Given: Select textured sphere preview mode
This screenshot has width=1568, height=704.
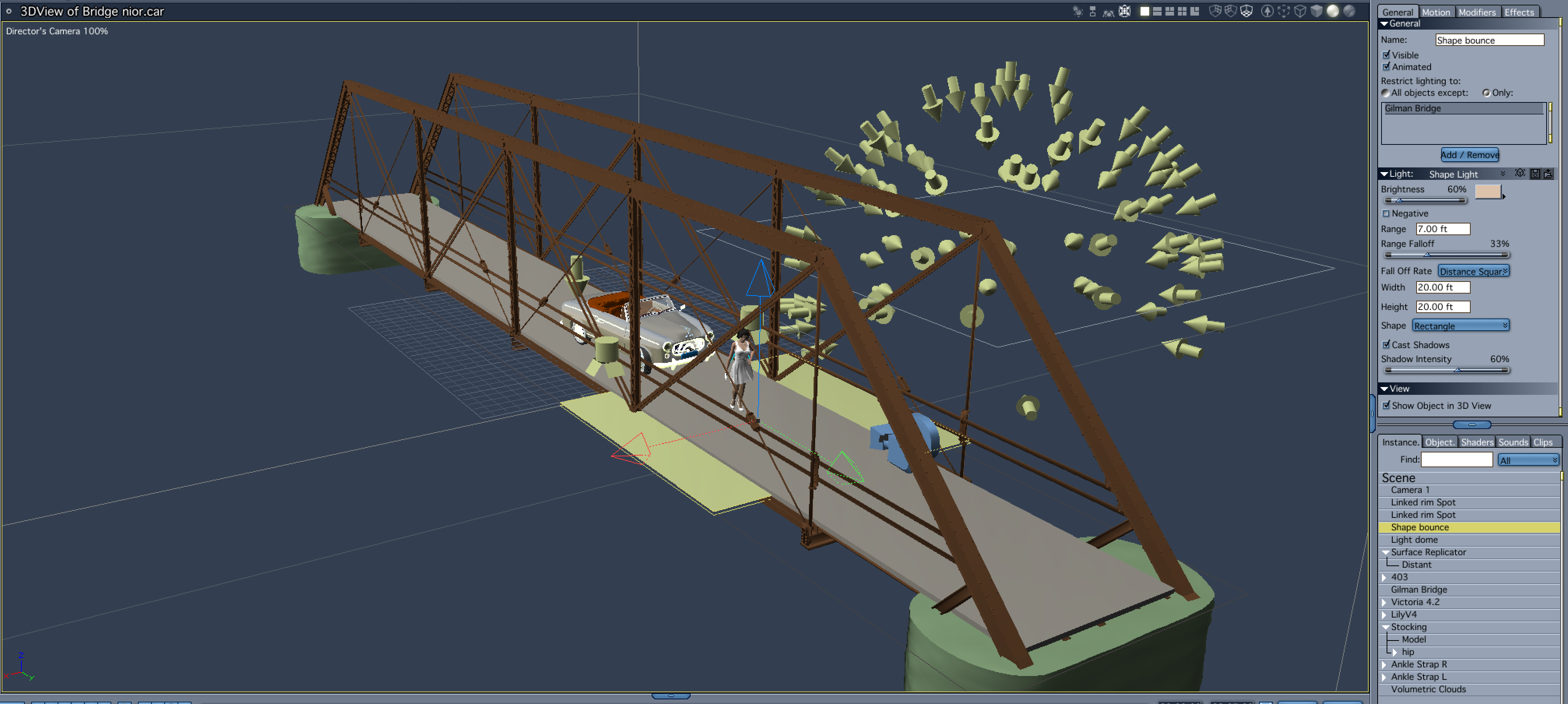Looking at the screenshot, I should 1350,11.
